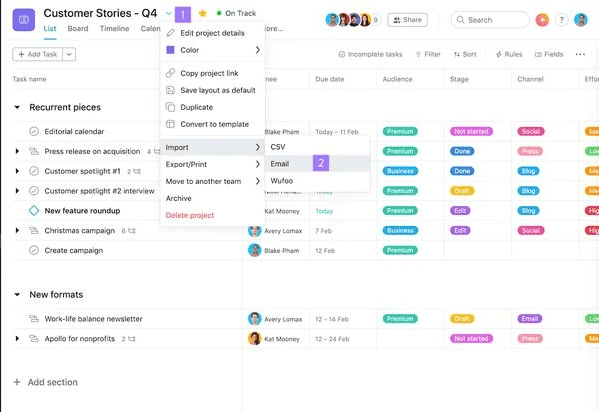Viewport: 599px width, 412px height.
Task: Collapse the Recurrent pieces section
Action: (x=17, y=107)
